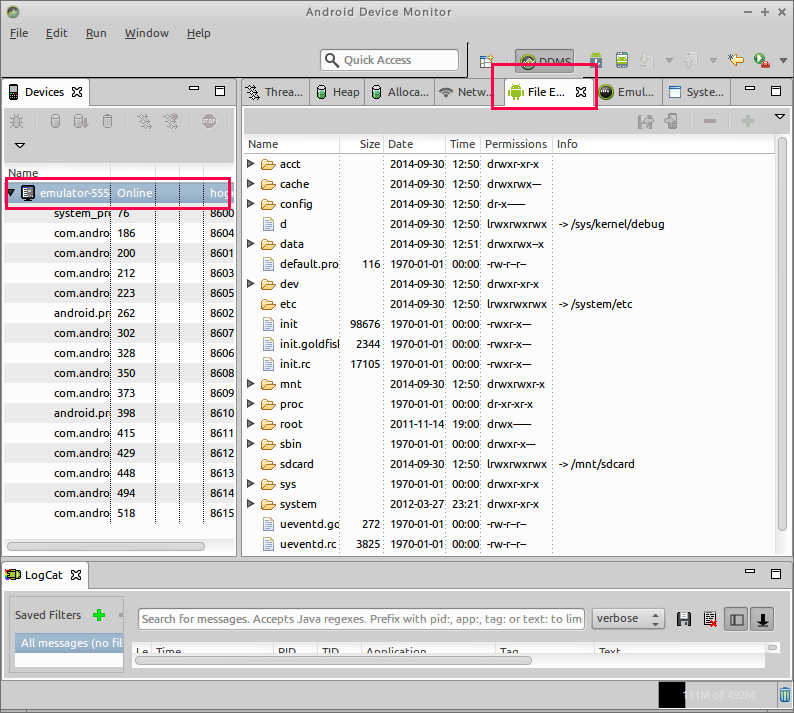Switch to the Network Statistics tab
Viewport: 794px width, 713px height.
coord(464,92)
